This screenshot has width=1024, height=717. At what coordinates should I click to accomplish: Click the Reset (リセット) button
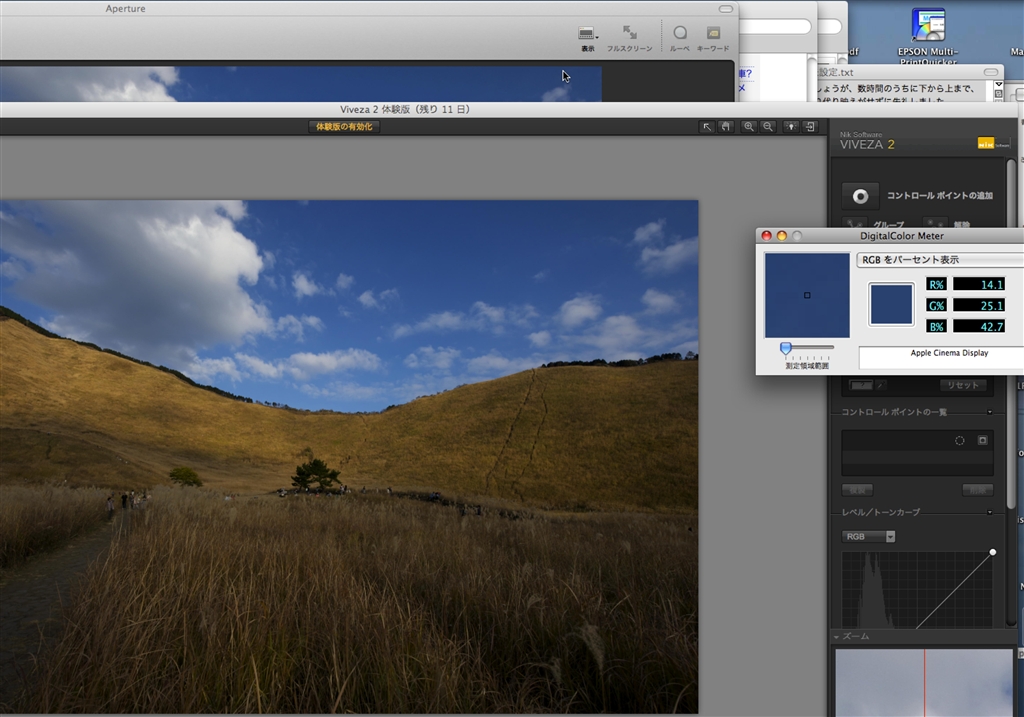963,385
